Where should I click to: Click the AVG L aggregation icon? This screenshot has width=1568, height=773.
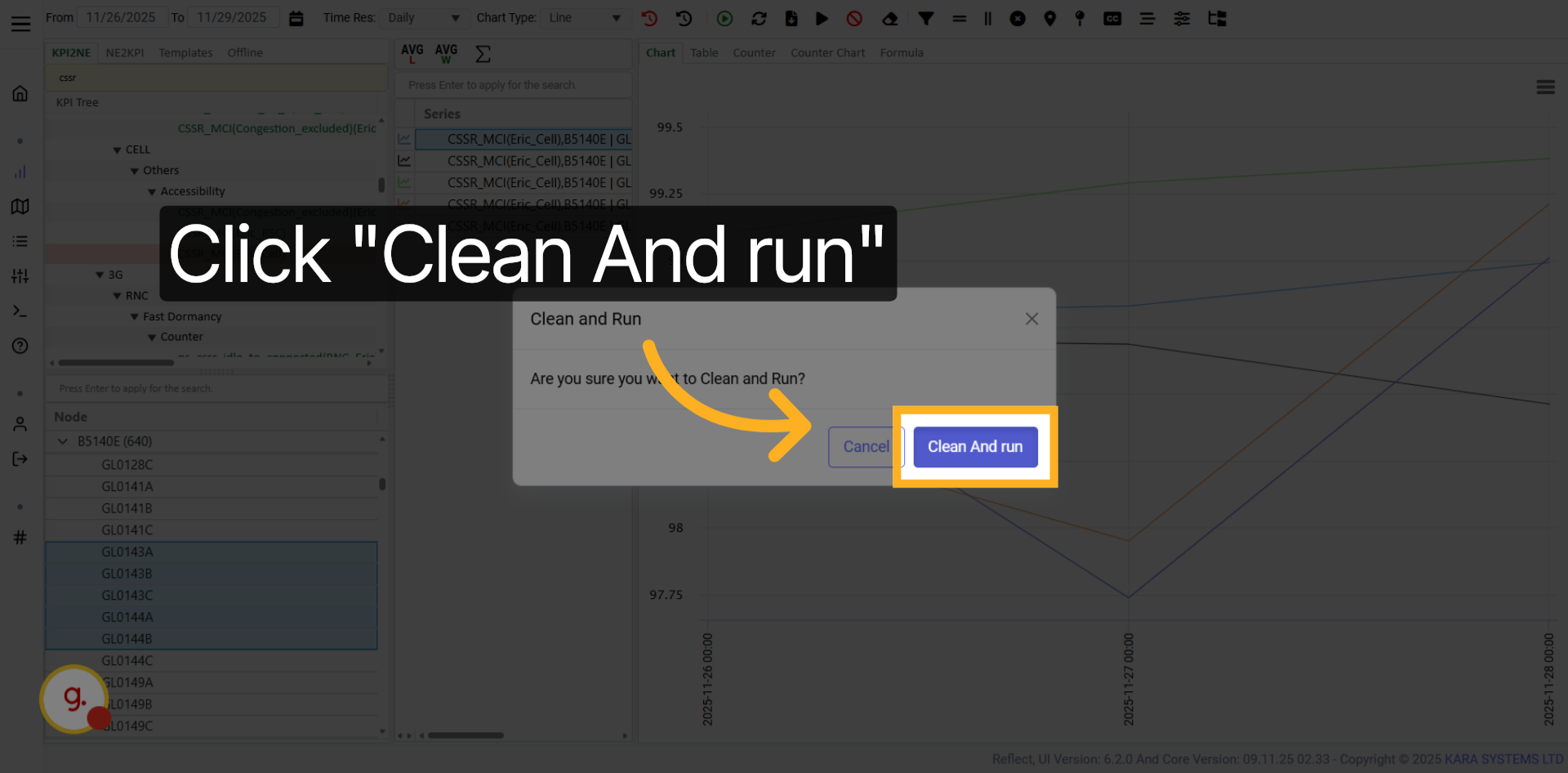[412, 54]
